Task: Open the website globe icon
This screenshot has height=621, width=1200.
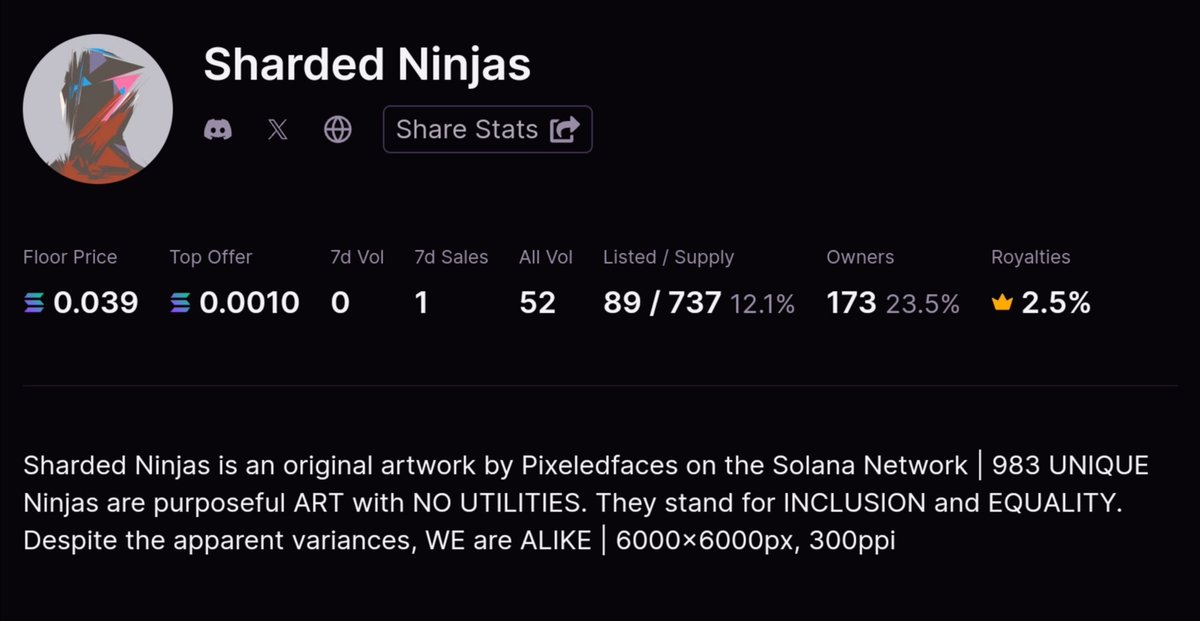Action: [338, 130]
